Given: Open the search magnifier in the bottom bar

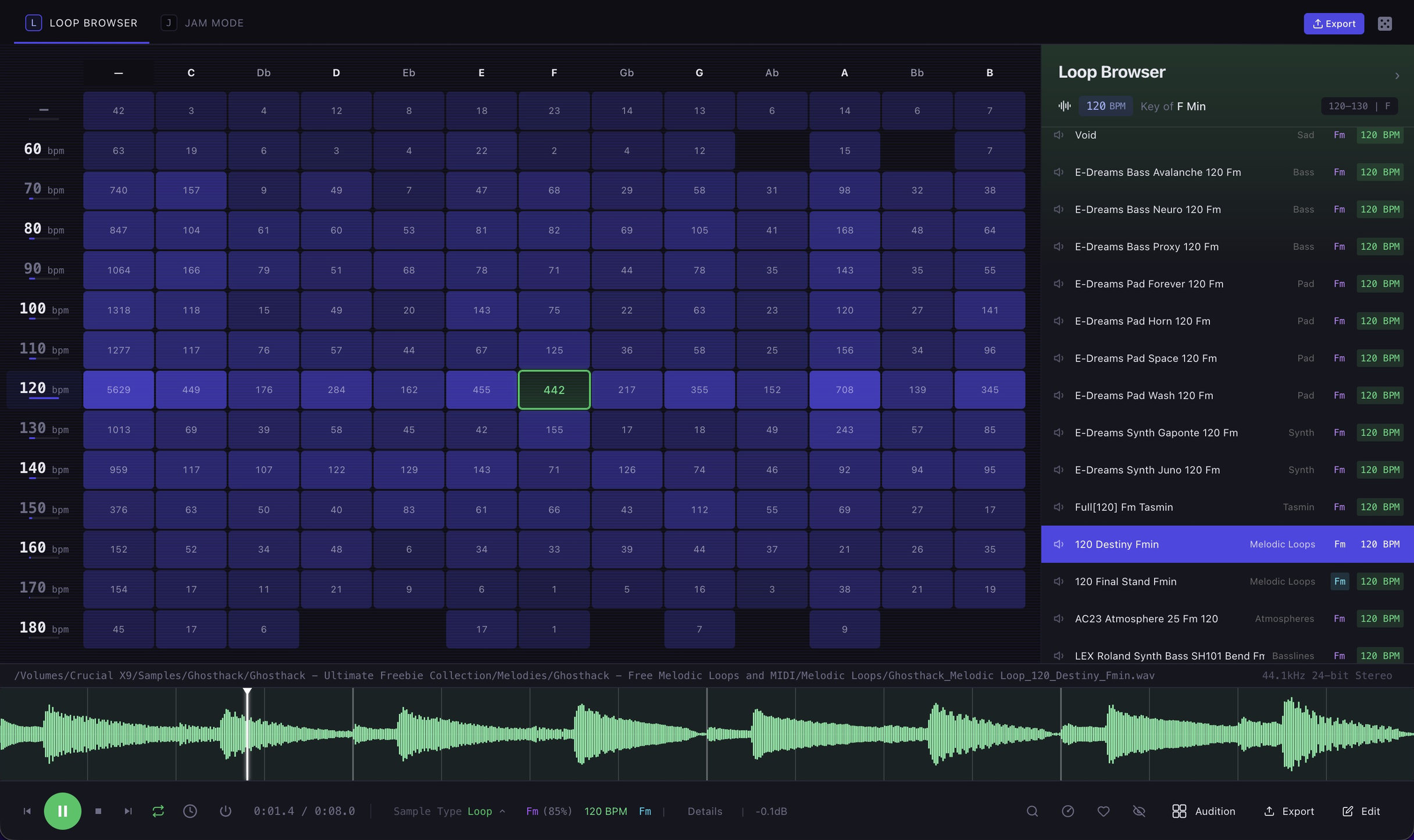Looking at the screenshot, I should click(x=1032, y=811).
